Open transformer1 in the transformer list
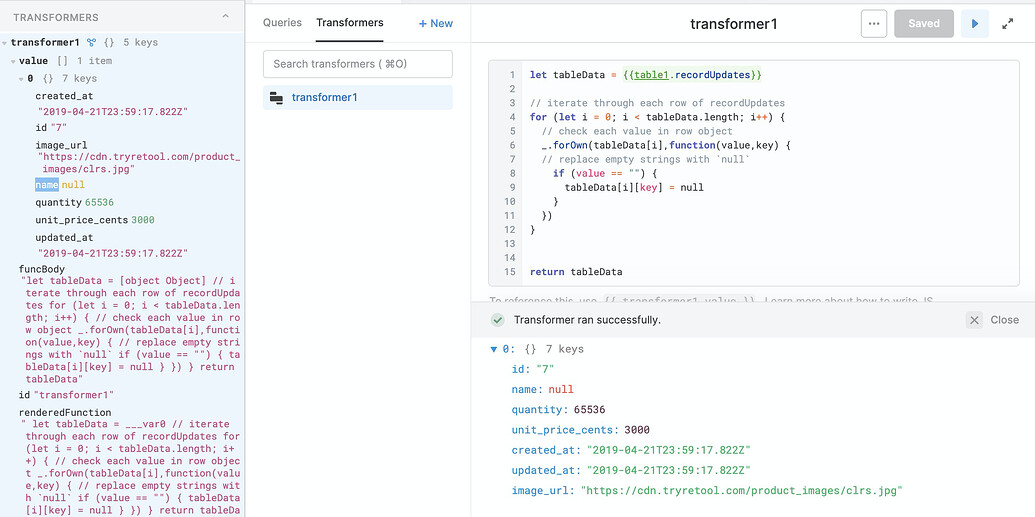Viewport: 1035px width, 517px height. tap(358, 98)
